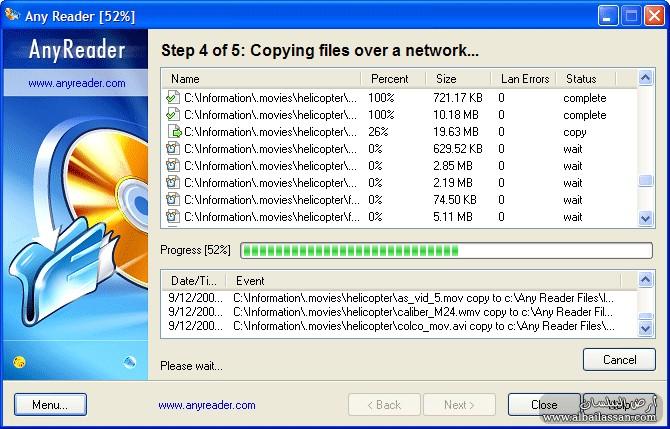Viewport: 670px width, 429px height.
Task: Sort file list by Size column
Action: 458,79
